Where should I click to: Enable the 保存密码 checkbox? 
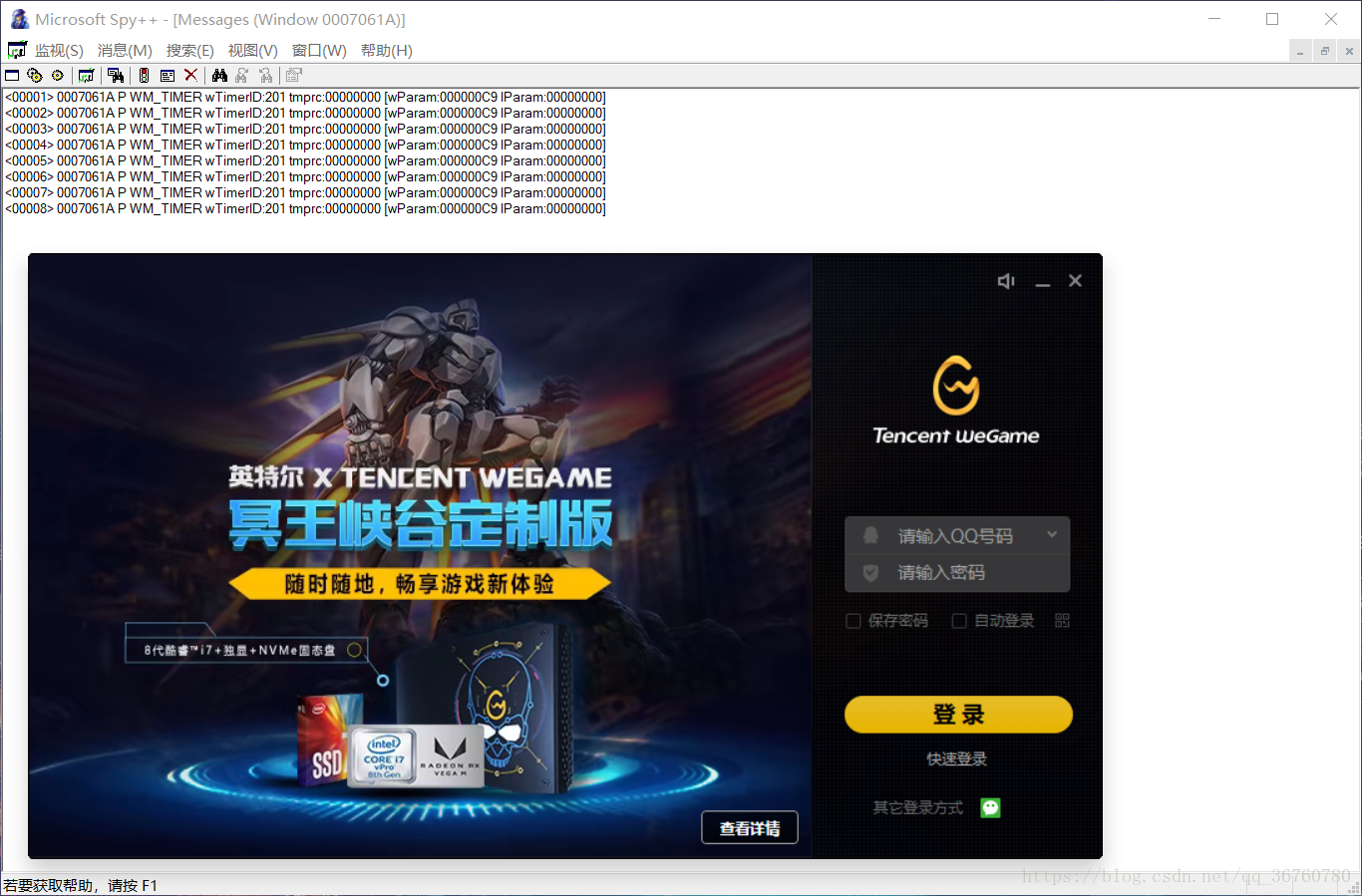(853, 621)
